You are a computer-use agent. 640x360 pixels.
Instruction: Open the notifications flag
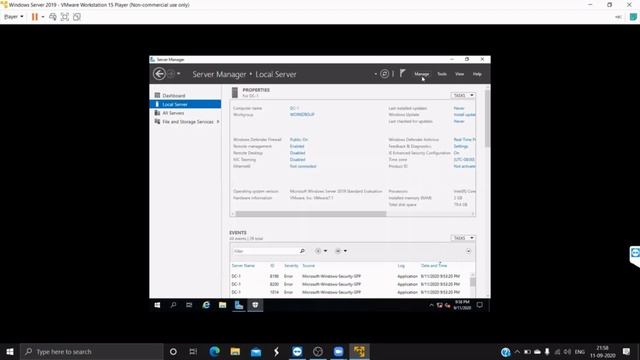(x=402, y=73)
